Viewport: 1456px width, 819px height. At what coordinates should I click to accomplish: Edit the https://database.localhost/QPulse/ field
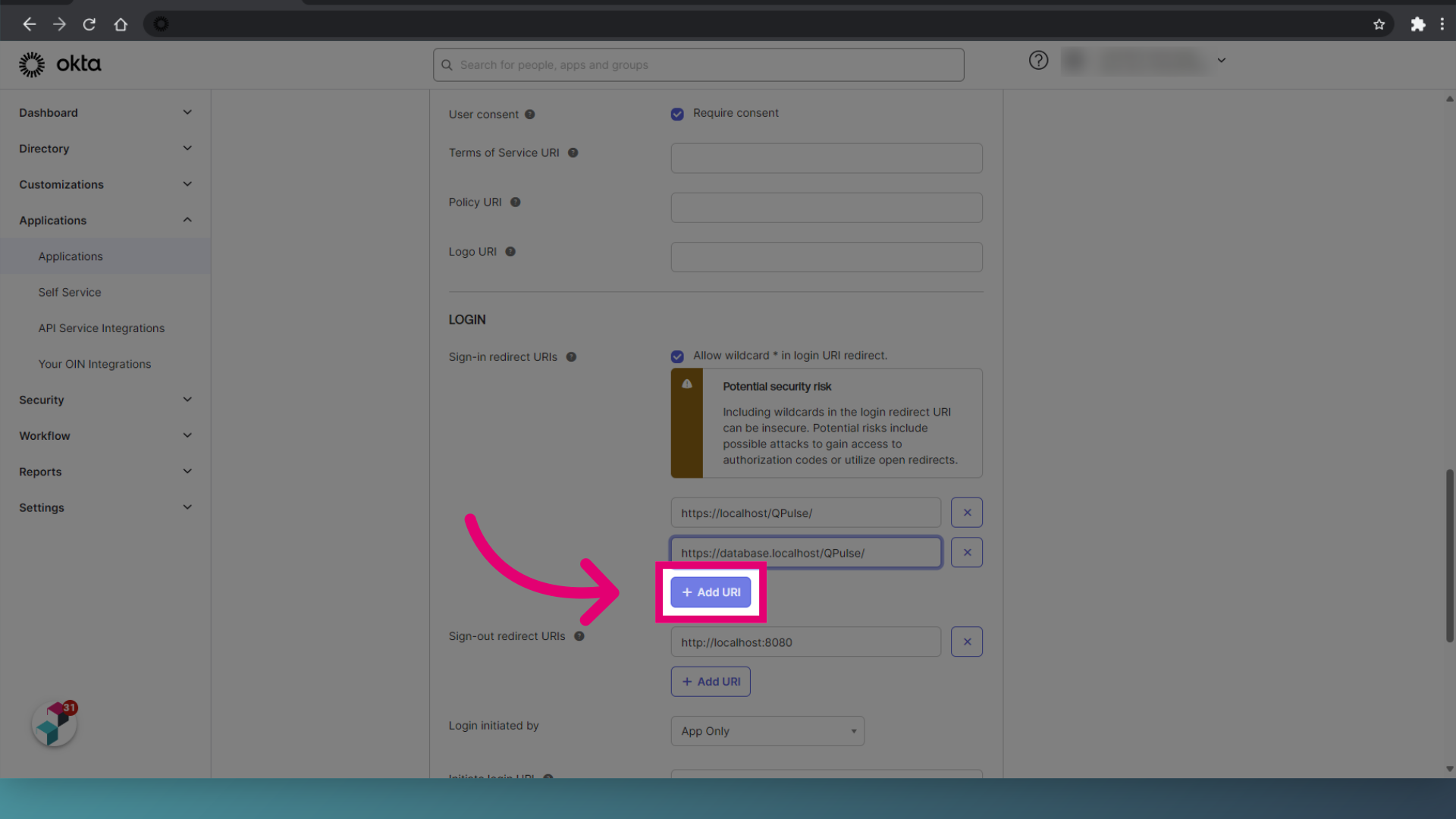[x=806, y=553]
